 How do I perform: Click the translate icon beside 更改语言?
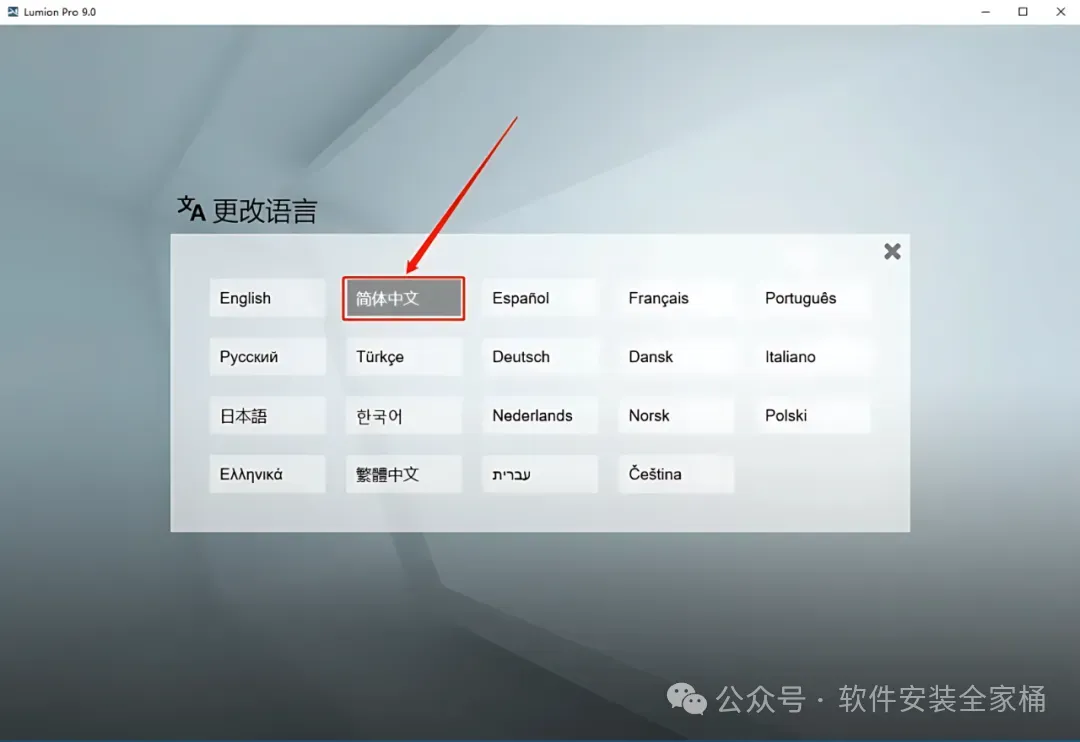pos(191,209)
